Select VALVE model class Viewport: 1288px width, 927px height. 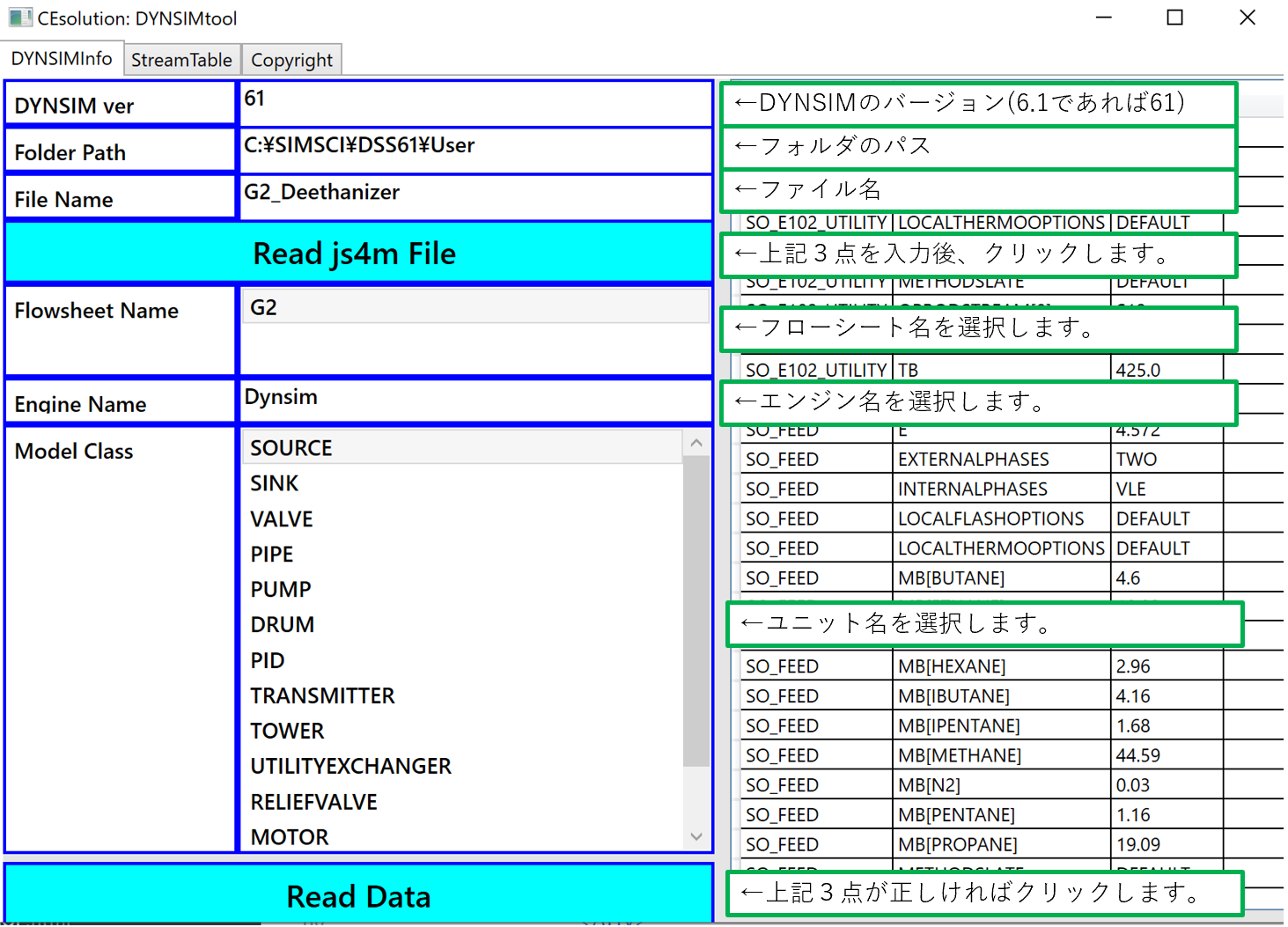463,519
